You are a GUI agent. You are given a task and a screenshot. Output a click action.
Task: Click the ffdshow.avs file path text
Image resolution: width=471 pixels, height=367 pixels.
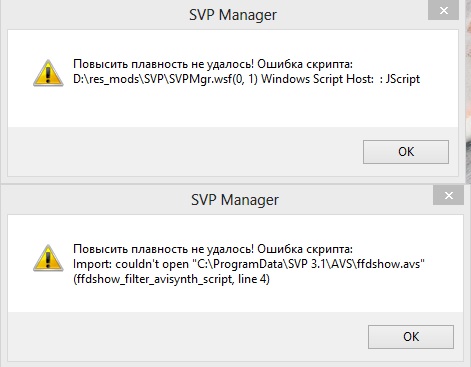click(x=308, y=264)
